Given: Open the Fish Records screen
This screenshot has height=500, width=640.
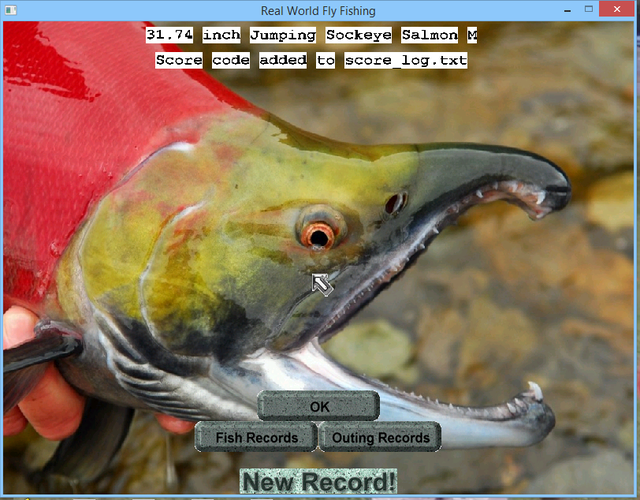Looking at the screenshot, I should pos(256,437).
